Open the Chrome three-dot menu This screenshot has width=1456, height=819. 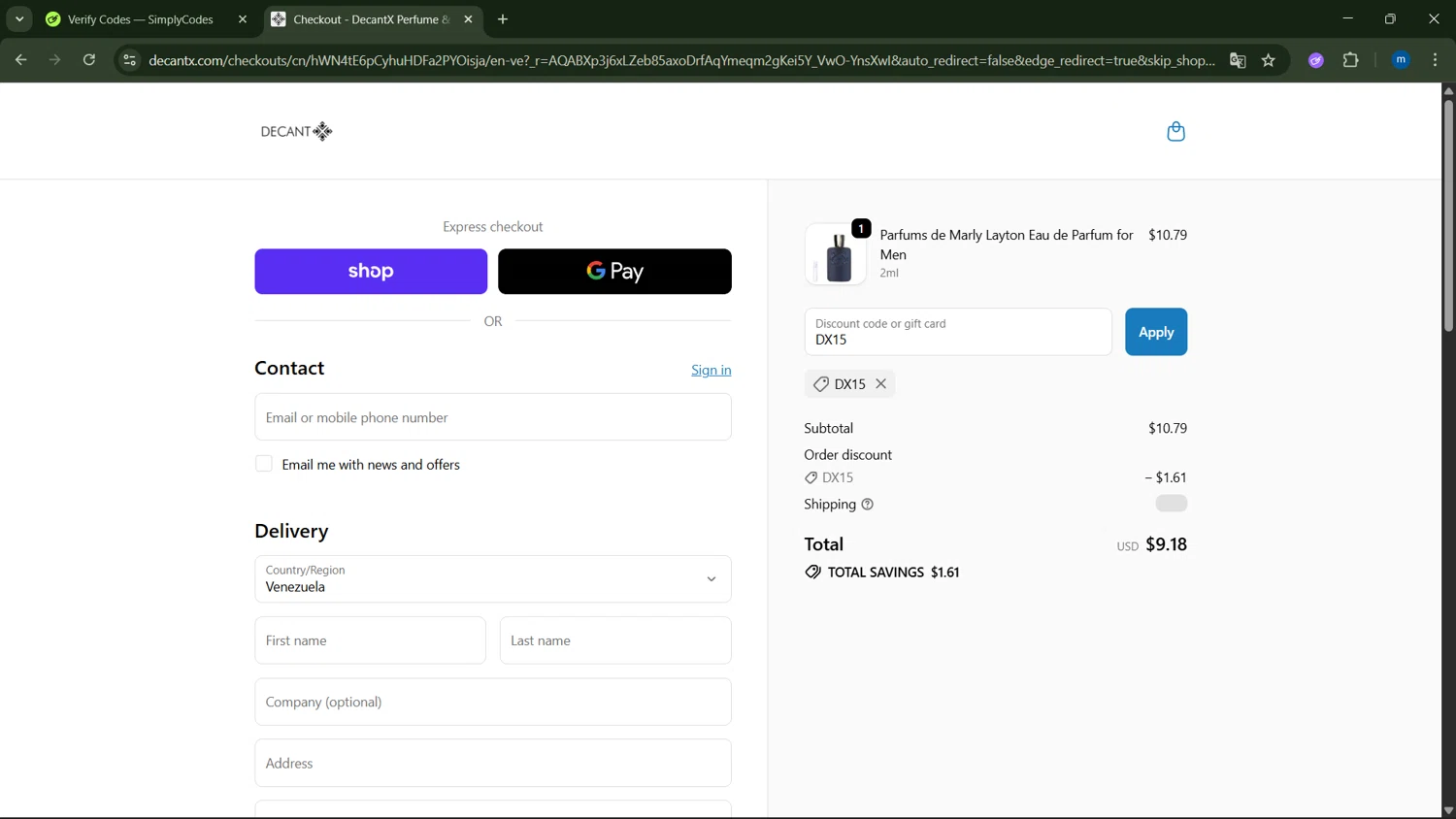click(x=1436, y=60)
